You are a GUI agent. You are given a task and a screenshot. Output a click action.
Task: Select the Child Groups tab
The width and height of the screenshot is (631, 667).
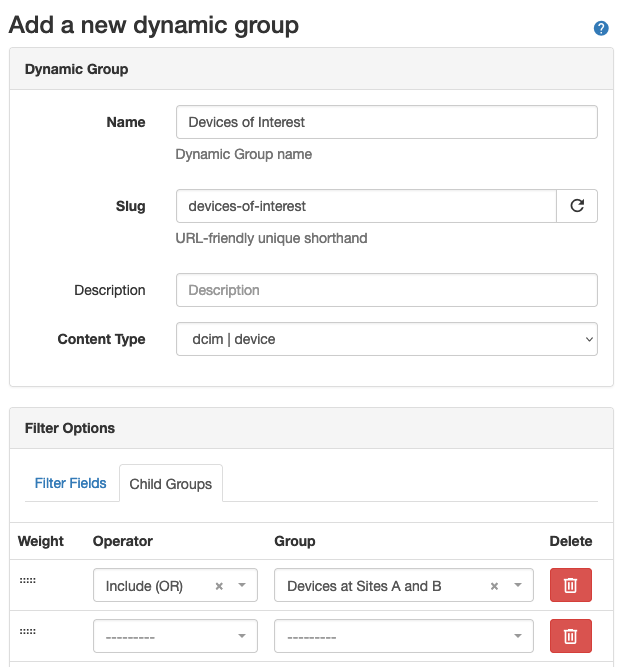171,484
